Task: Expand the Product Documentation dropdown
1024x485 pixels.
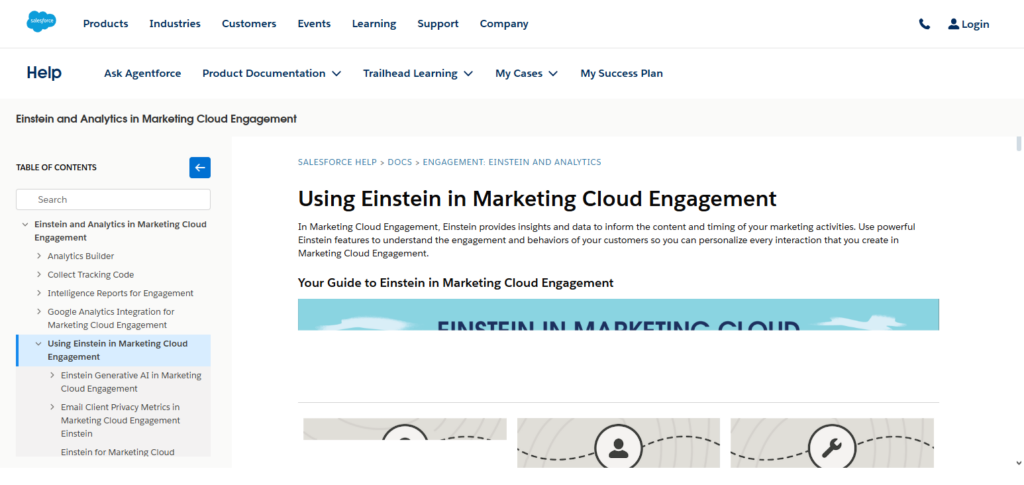Action: click(272, 73)
